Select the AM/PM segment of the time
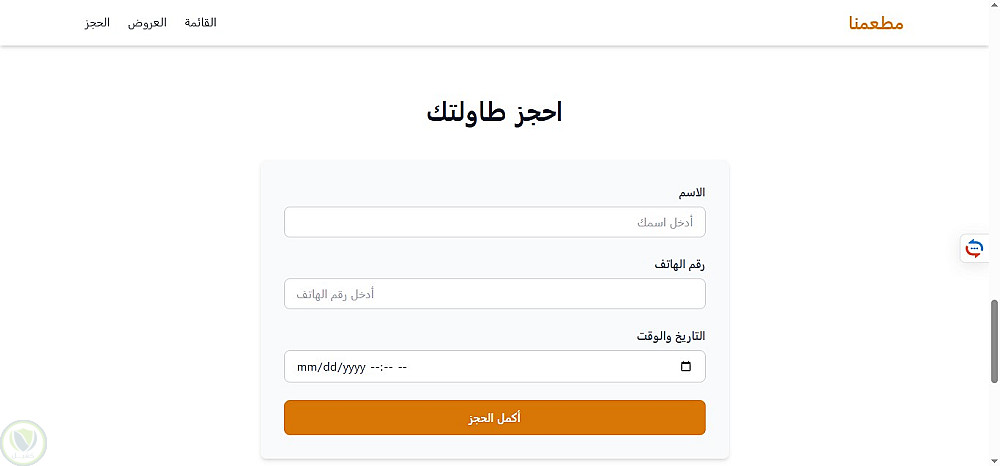The height and width of the screenshot is (466, 1000). point(402,367)
